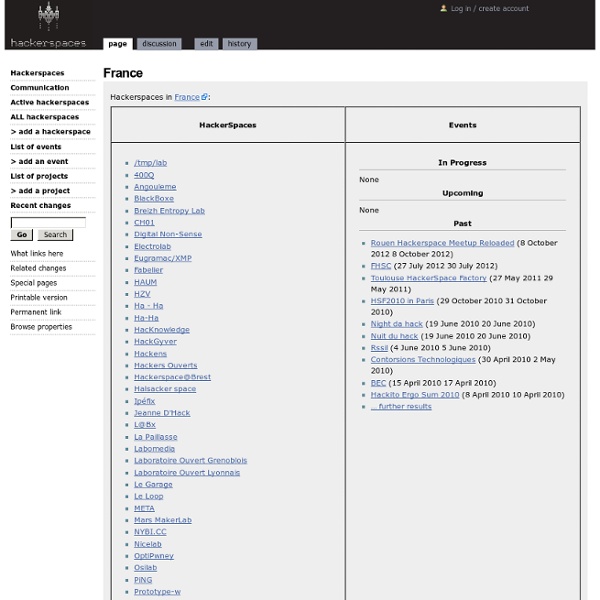Click the Go button
This screenshot has height=600, width=600.
[22, 235]
